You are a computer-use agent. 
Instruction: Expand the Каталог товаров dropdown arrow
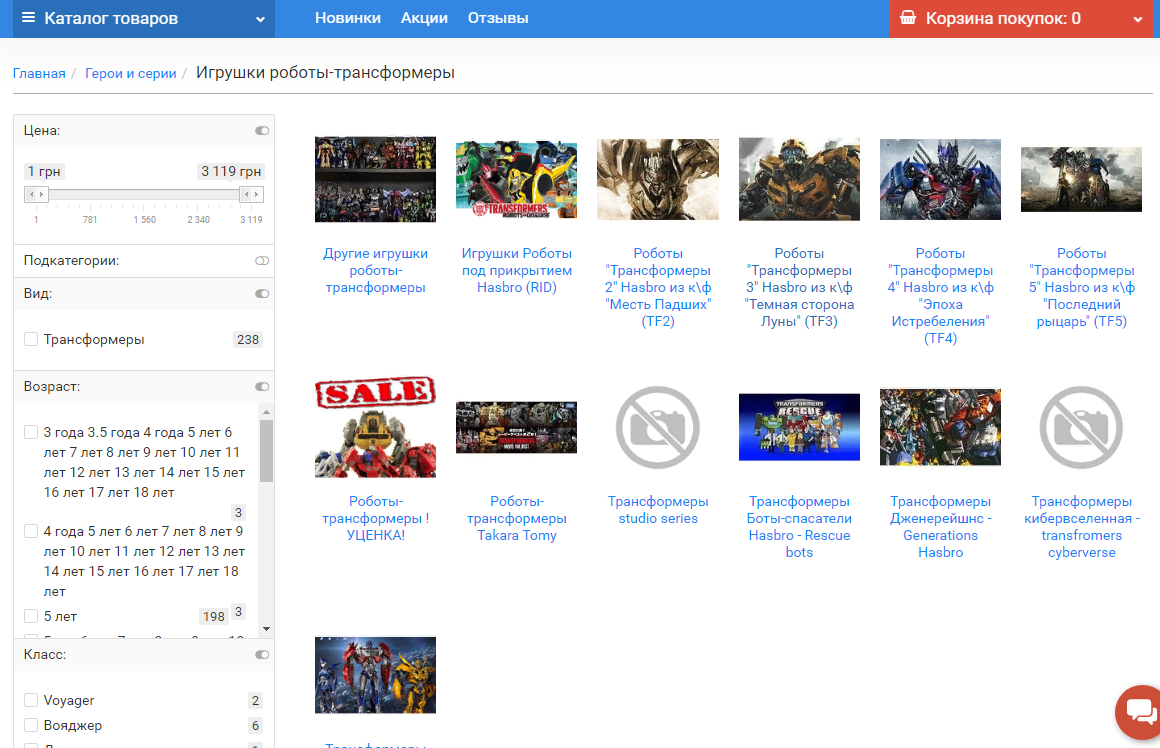point(260,19)
